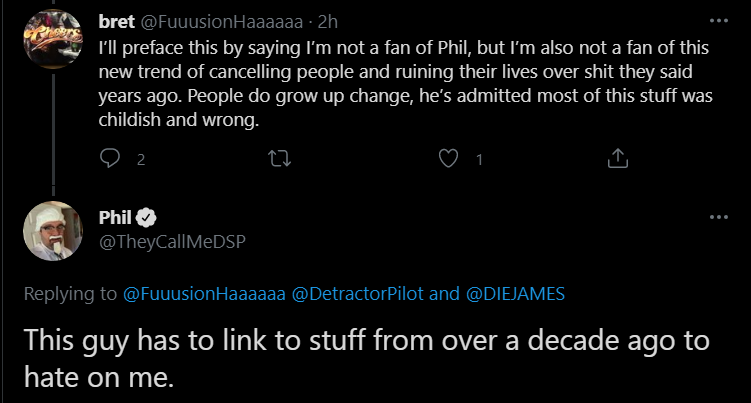
Task: Click Phil's tweet text about a decade ago
Action: [x=366, y=358]
